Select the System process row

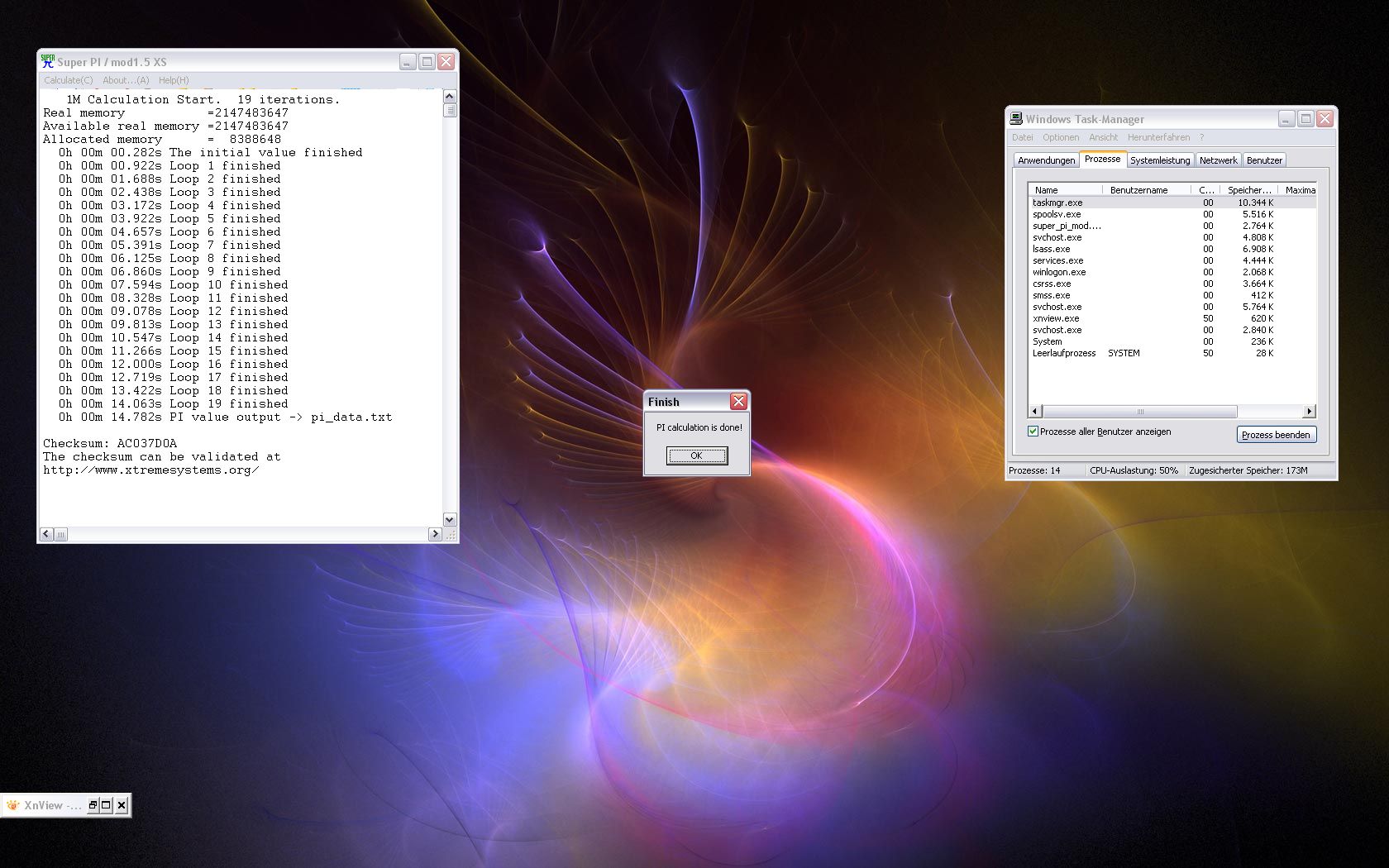click(x=1172, y=341)
